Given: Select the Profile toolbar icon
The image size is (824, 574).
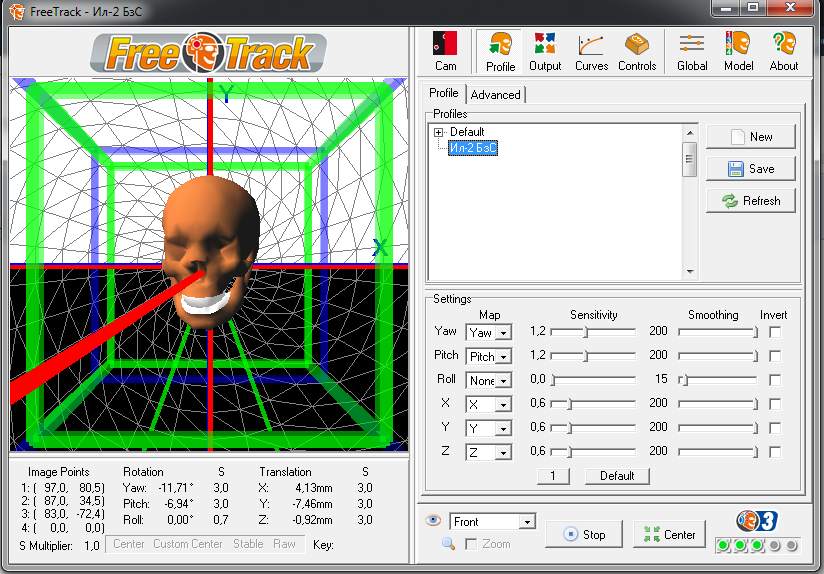Looking at the screenshot, I should tap(500, 50).
